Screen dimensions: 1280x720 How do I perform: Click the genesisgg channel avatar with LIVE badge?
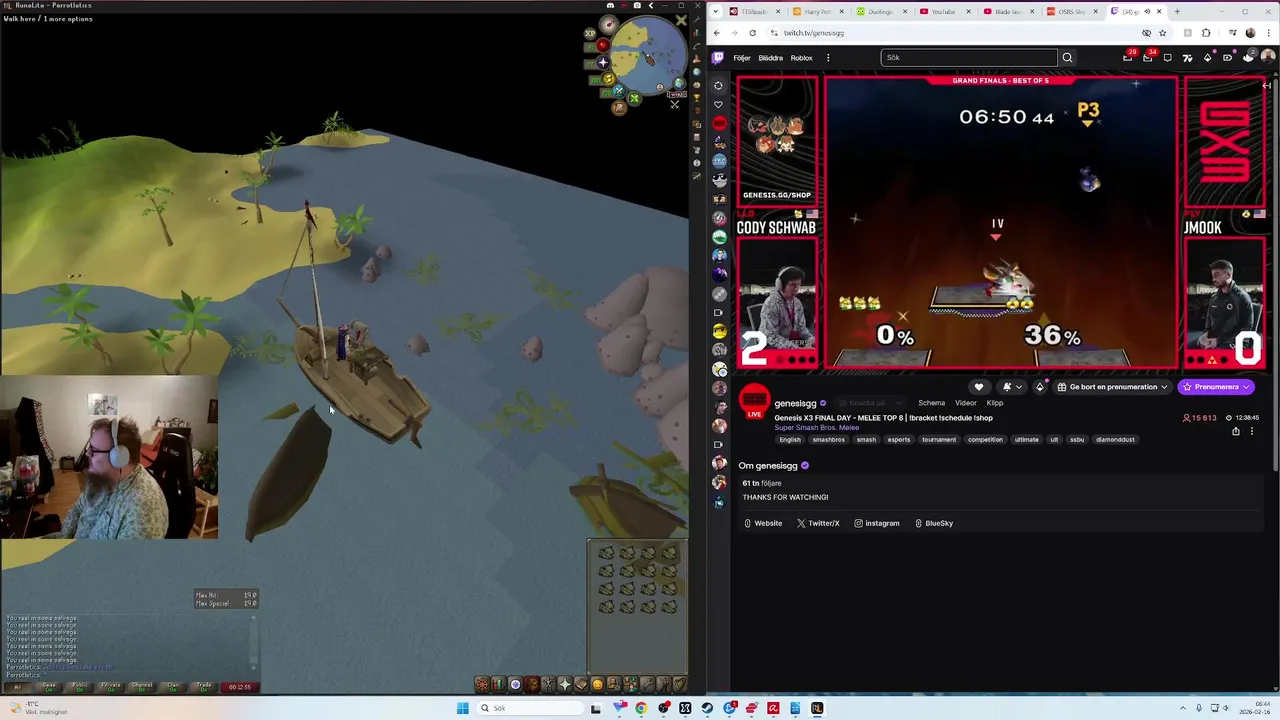coord(754,401)
